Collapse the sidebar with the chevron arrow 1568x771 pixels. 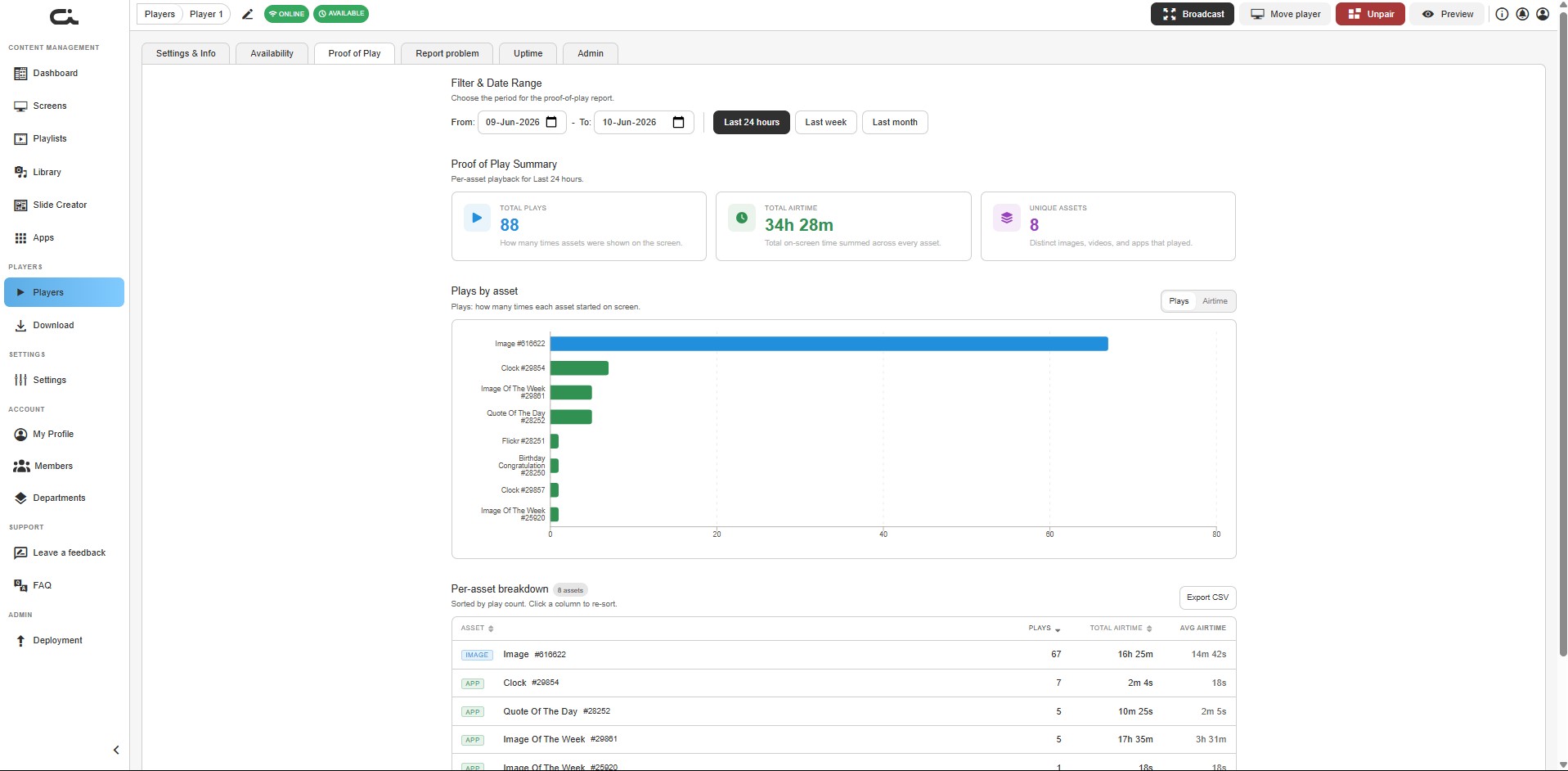[x=116, y=750]
